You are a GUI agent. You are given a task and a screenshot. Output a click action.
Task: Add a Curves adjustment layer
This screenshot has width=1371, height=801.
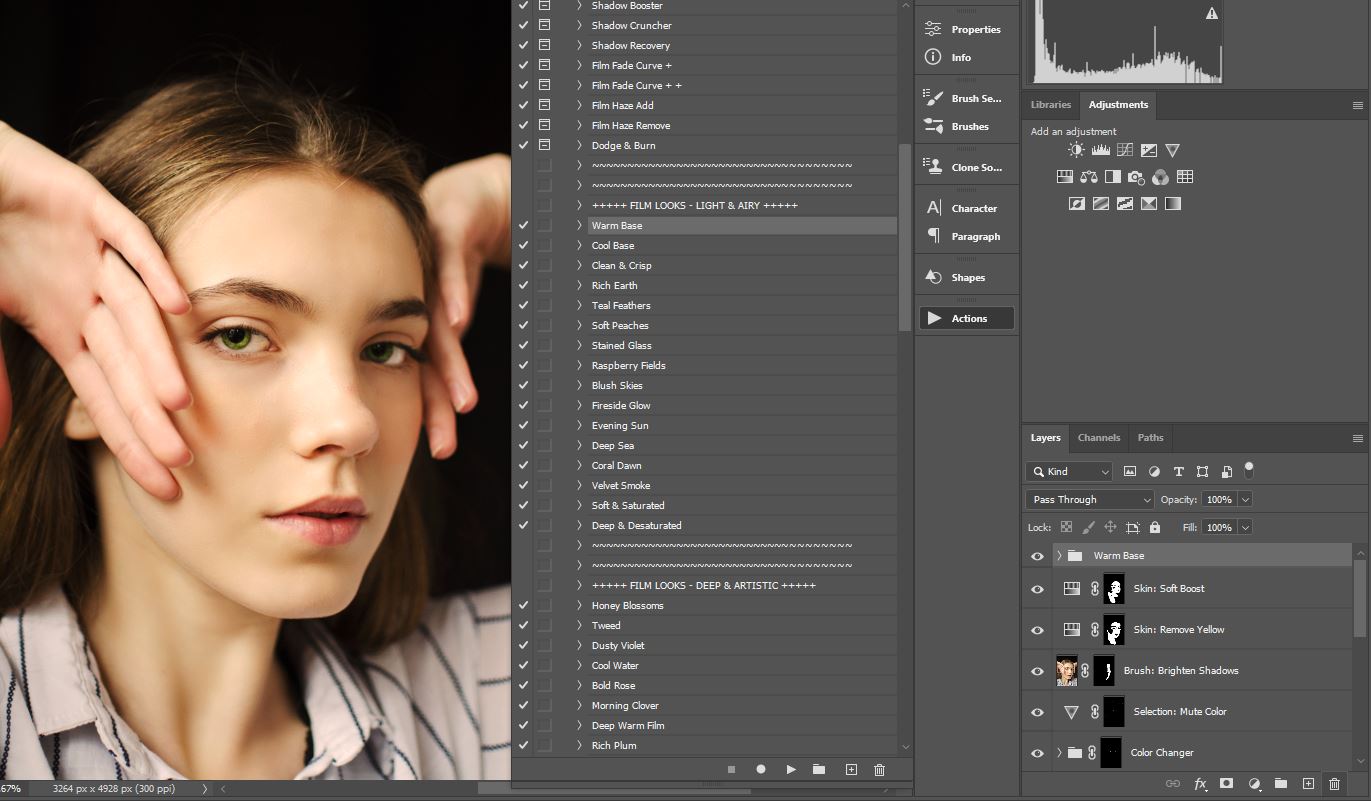pyautogui.click(x=1125, y=150)
